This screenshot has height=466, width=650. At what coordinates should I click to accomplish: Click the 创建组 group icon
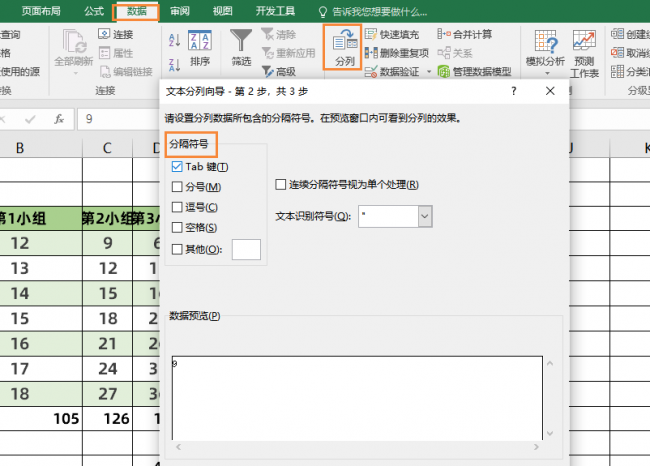pyautogui.click(x=617, y=34)
